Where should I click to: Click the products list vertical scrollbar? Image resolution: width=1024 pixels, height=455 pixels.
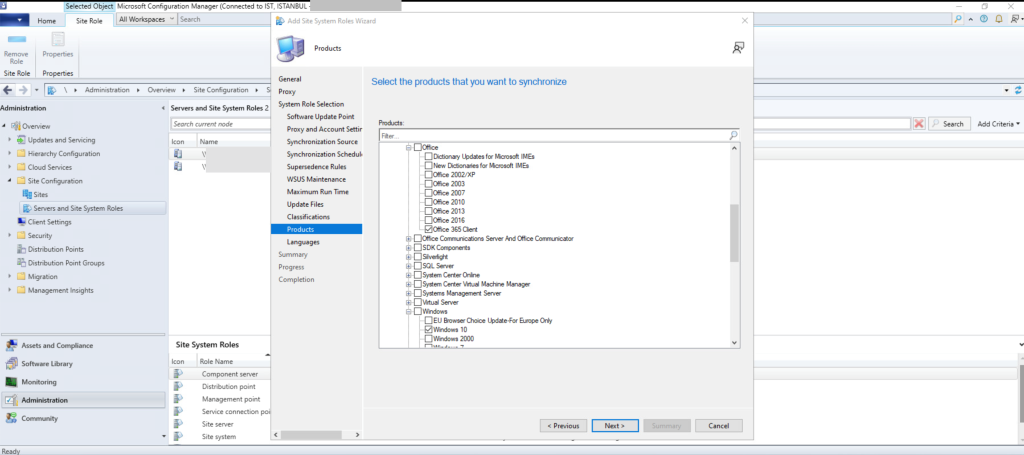coord(735,230)
